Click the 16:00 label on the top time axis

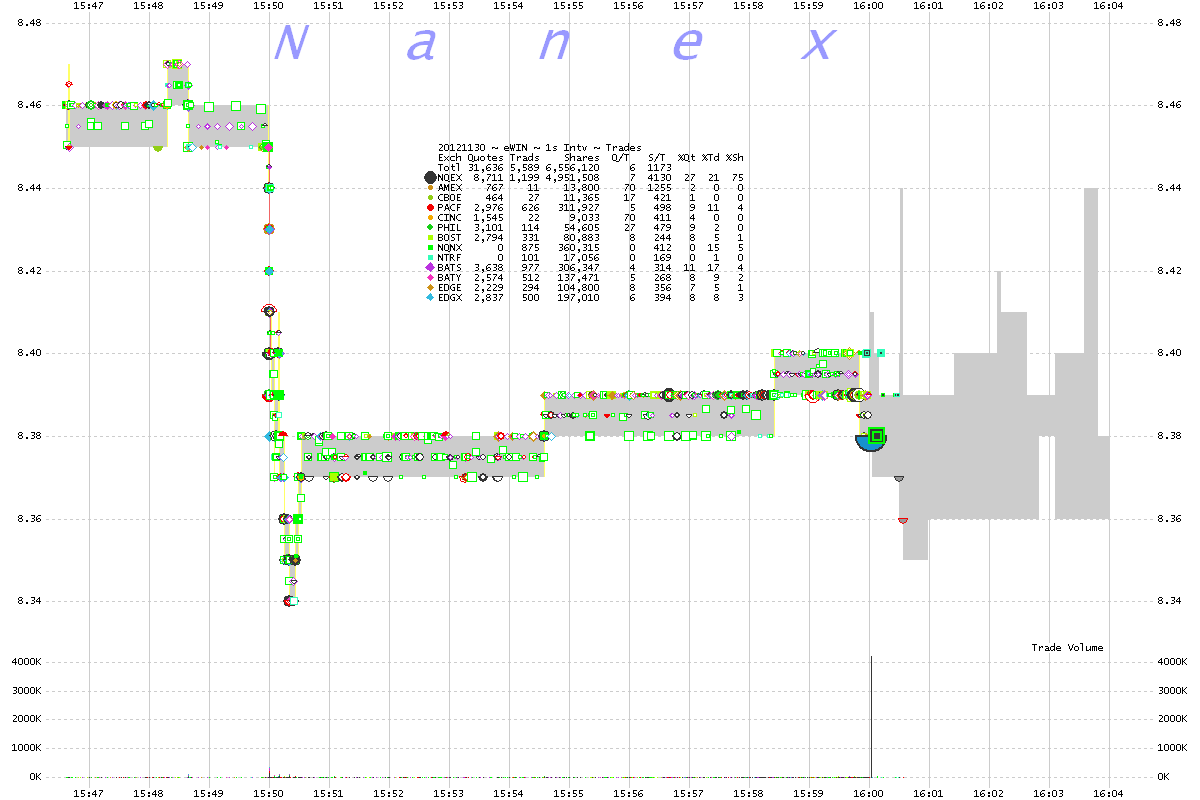coord(869,6)
